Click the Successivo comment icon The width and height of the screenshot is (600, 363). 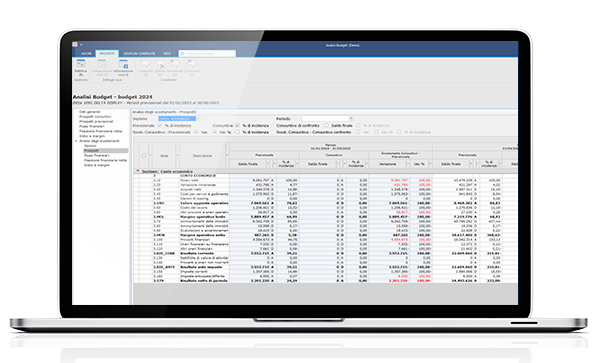point(192,64)
